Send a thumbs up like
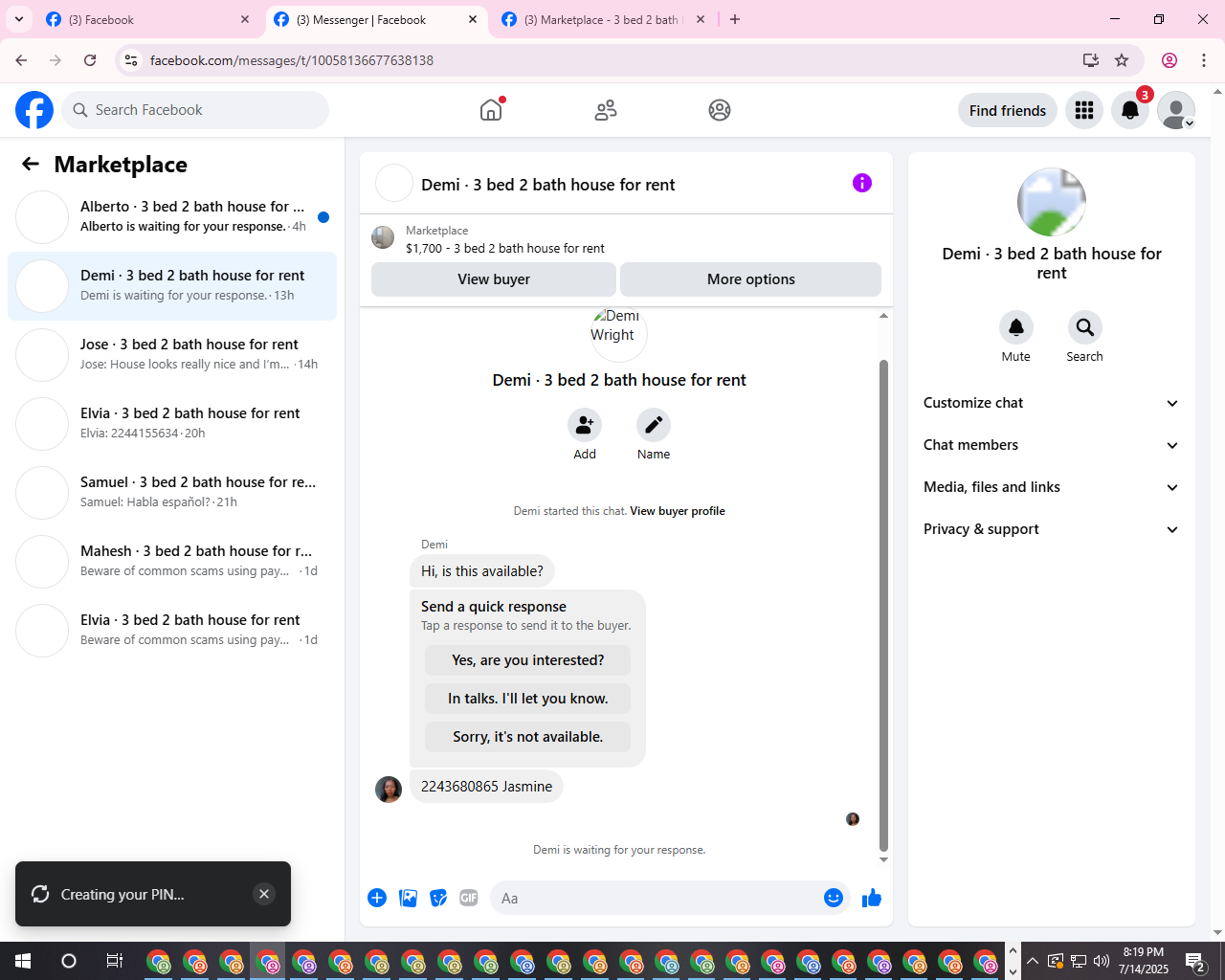The height and width of the screenshot is (980, 1225). [872, 898]
